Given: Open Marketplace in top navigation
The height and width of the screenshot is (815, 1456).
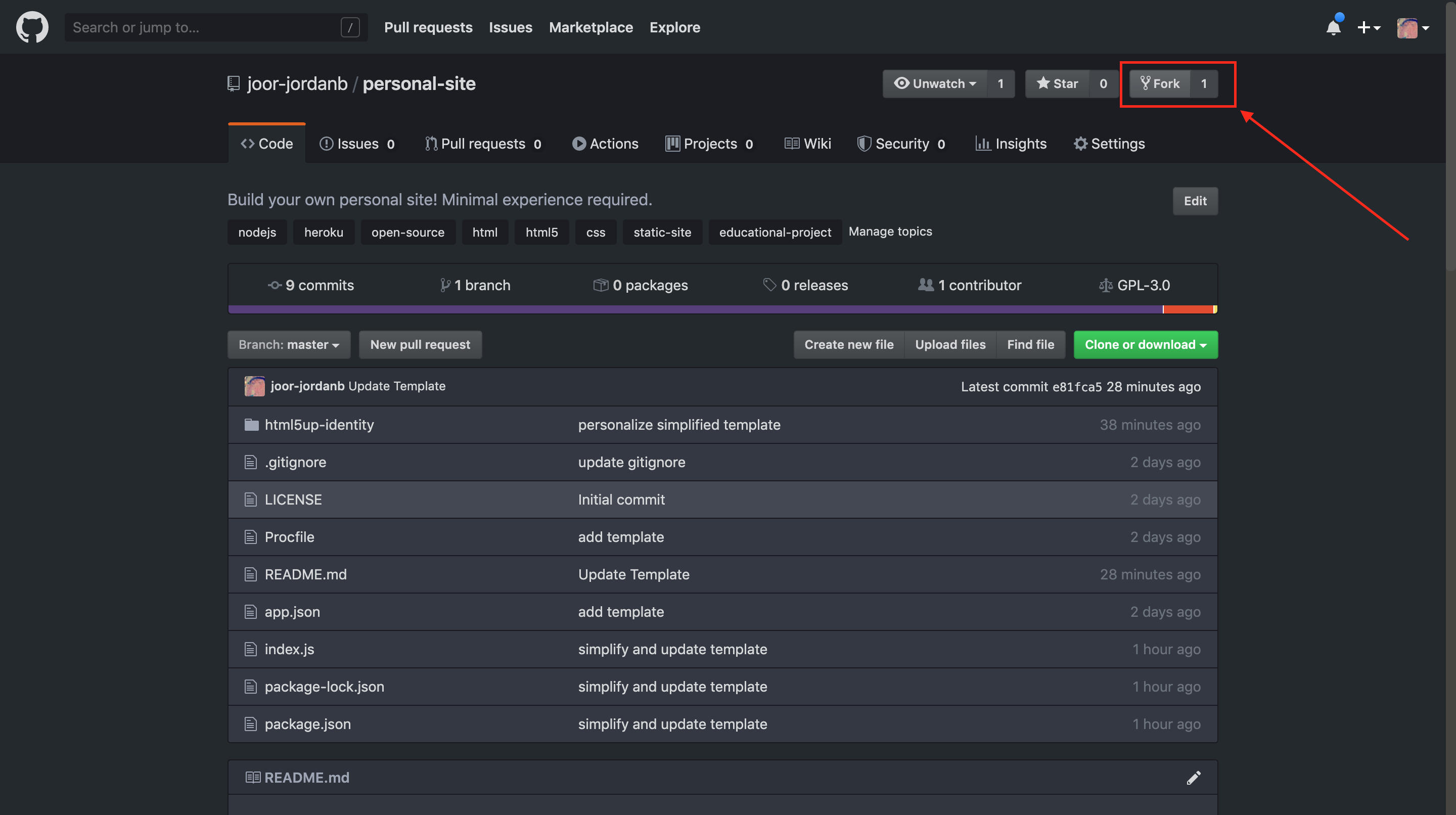Looking at the screenshot, I should 590,27.
